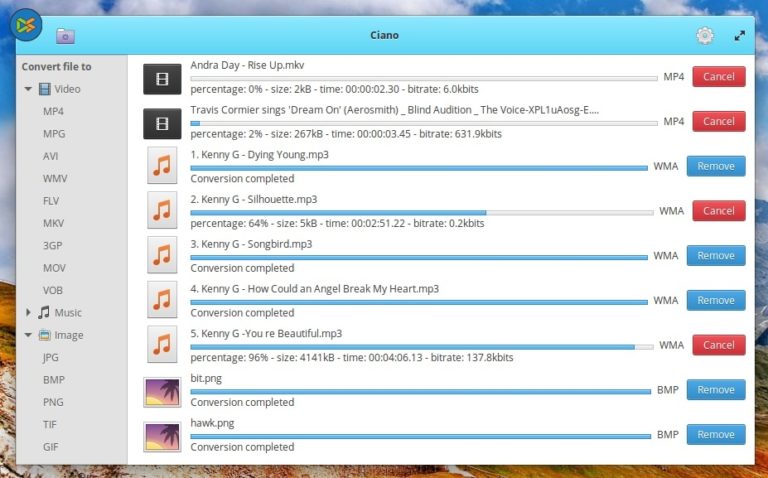Remove the hawk.png entry
This screenshot has width=768, height=478.
[715, 434]
